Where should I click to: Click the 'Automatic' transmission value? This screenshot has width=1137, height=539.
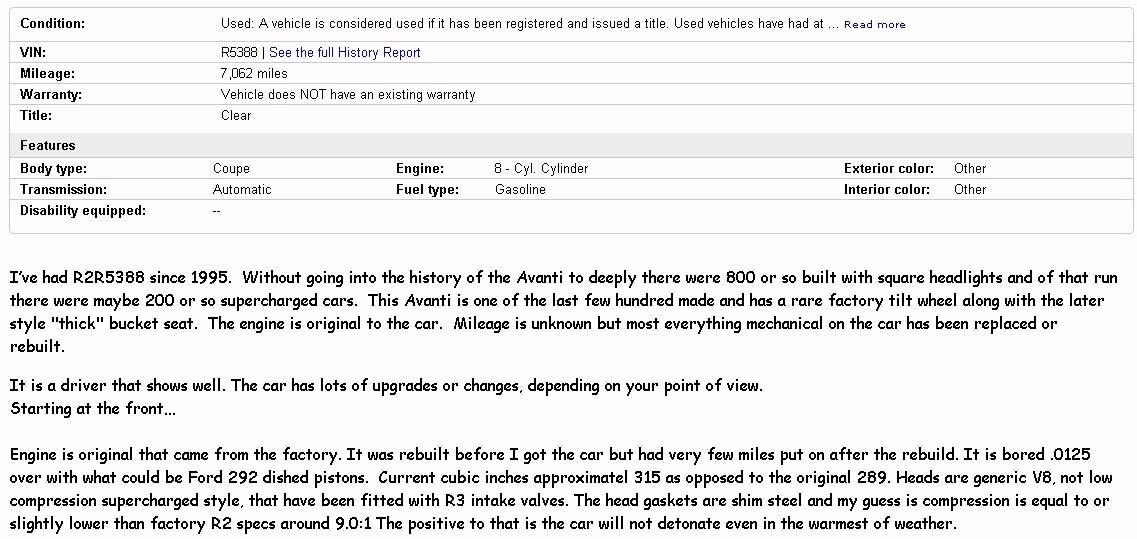click(x=242, y=189)
